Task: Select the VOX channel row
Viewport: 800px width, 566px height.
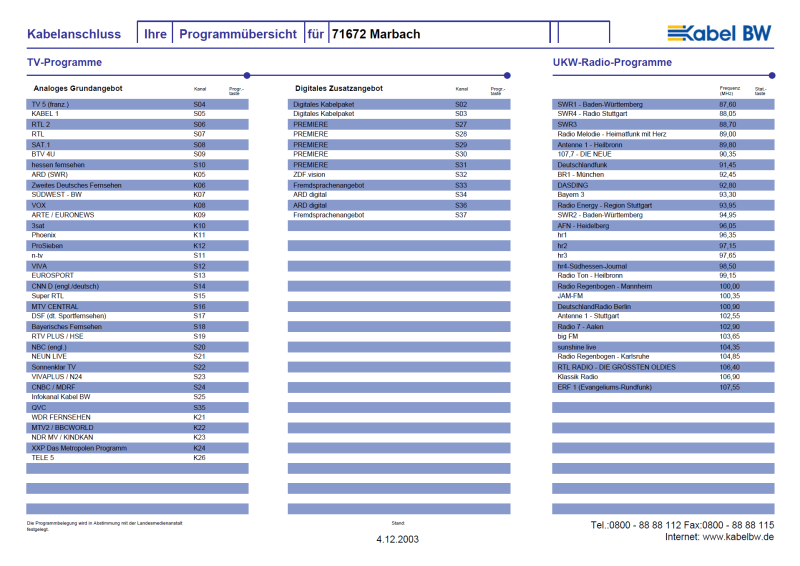Action: (137, 205)
